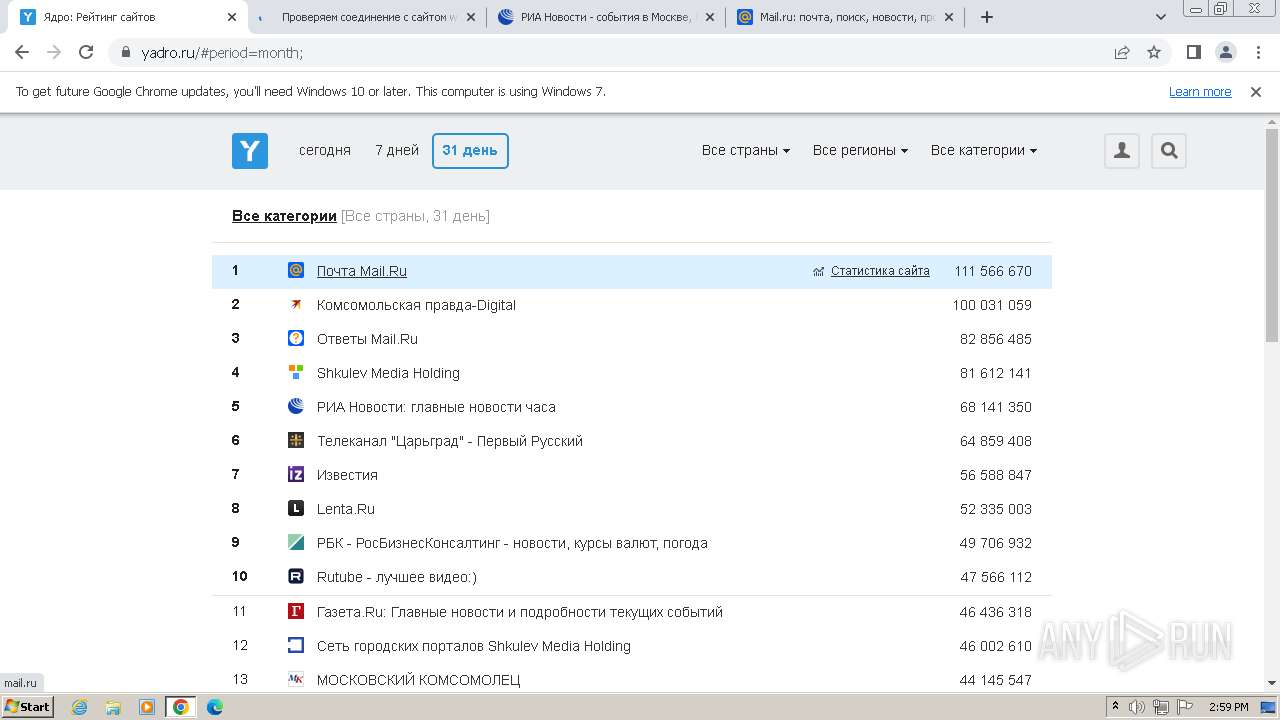Click the Газета.Ru favicon
This screenshot has width=1280, height=720.
[296, 611]
